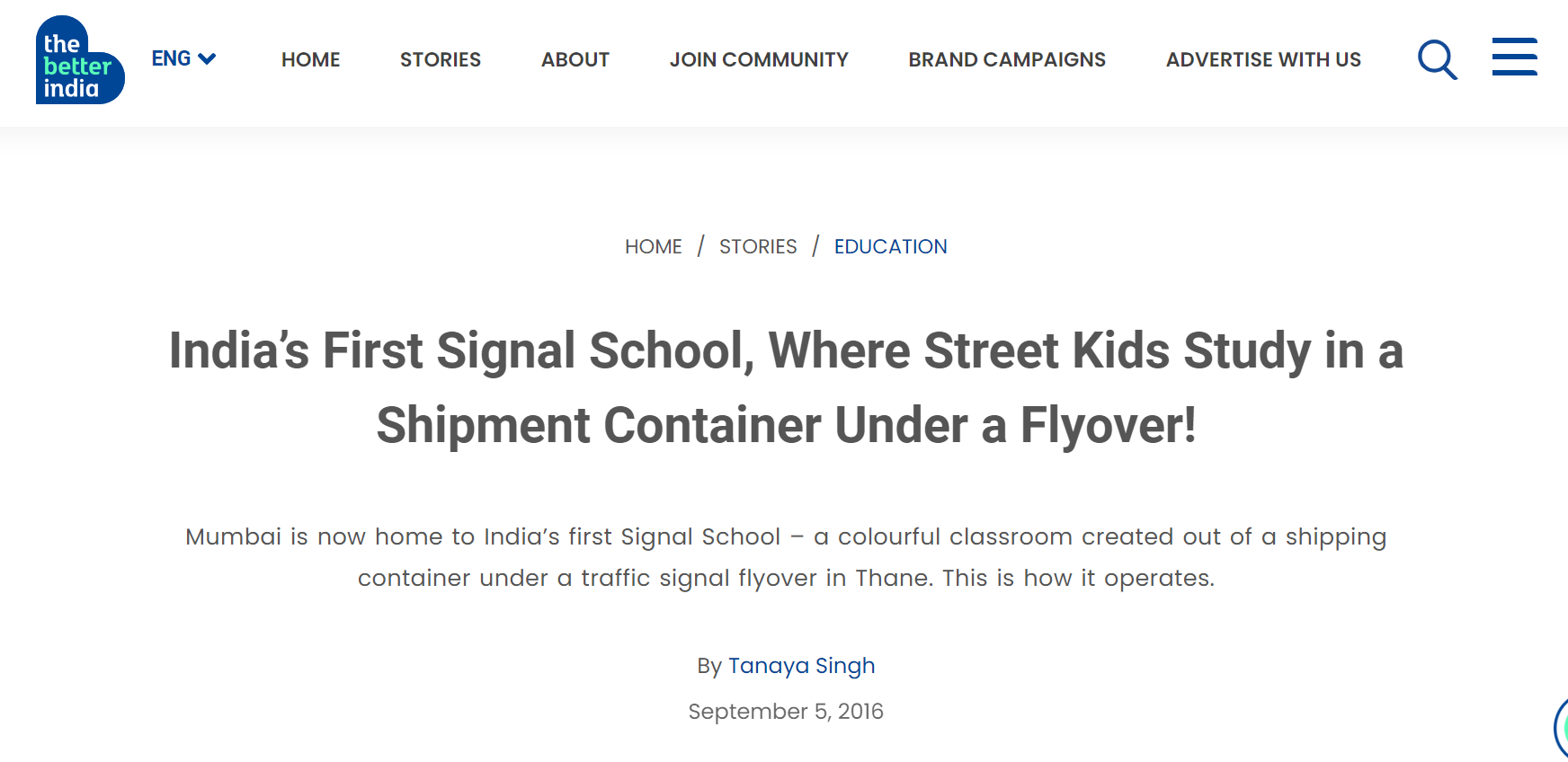Go to HOME in the navigation bar
Viewport: 1568px width, 762px height.
[x=310, y=59]
